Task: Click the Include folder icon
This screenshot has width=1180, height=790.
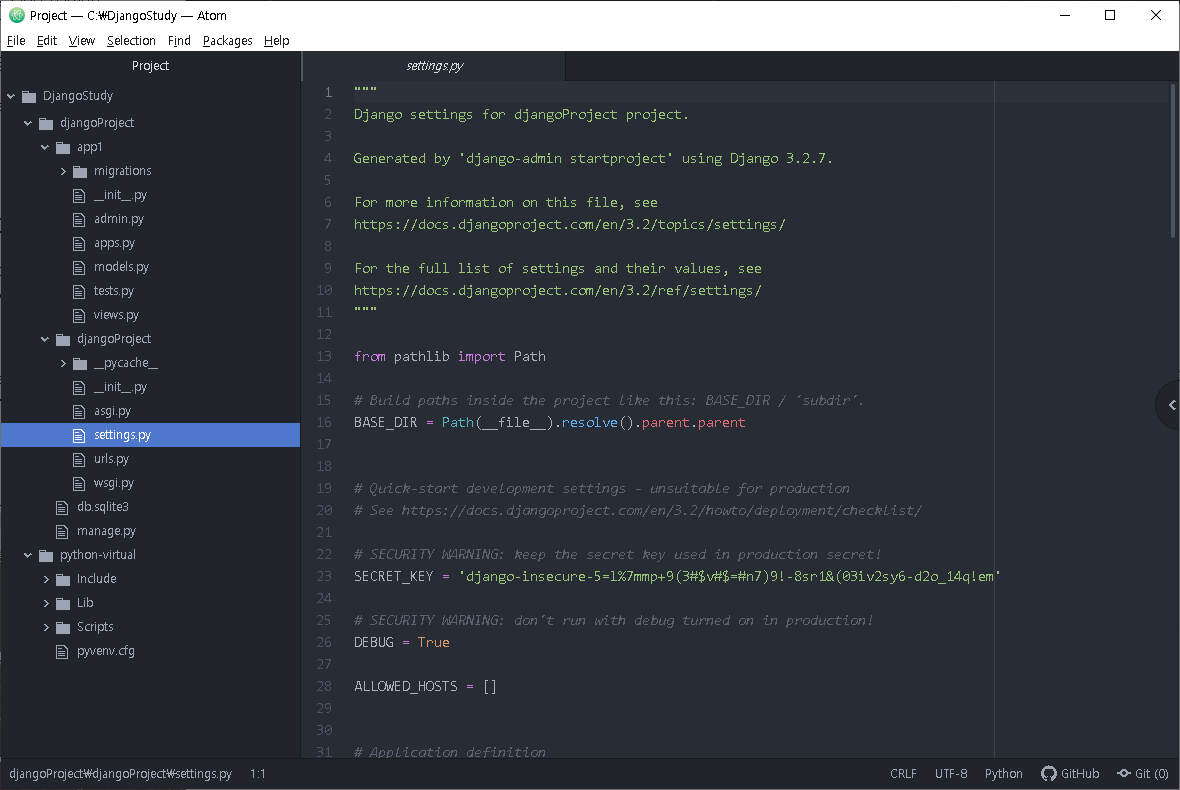Action: (x=63, y=579)
